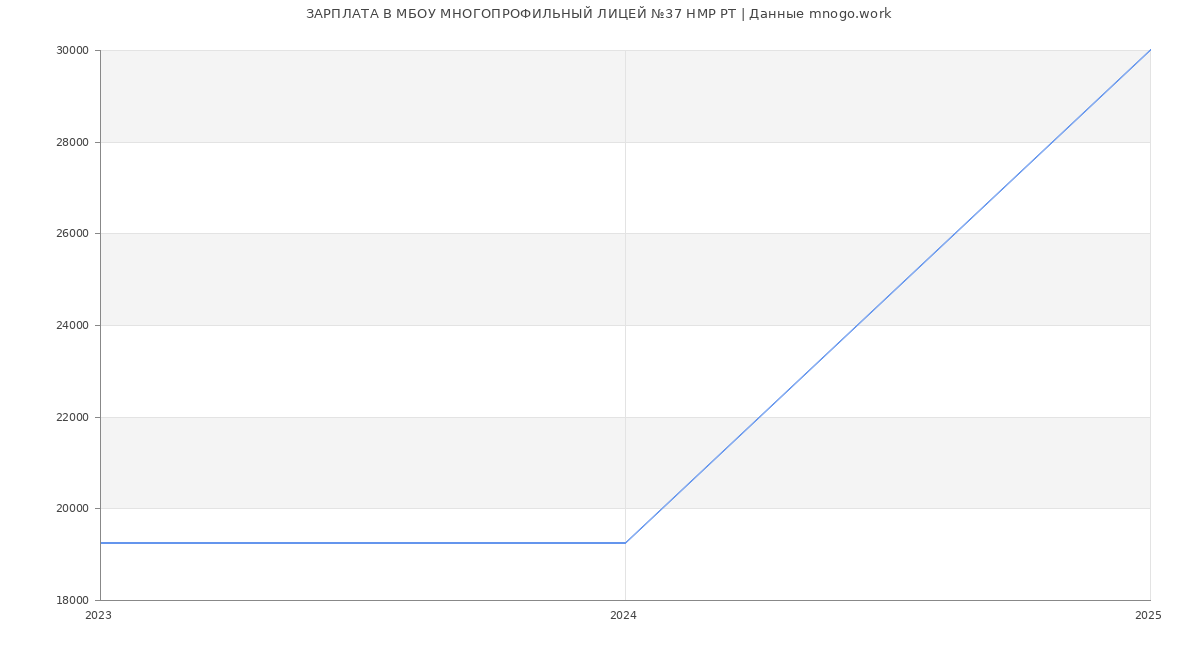Click the gray band between 24000 and 26000
Viewport: 1200px width, 650px height.
(625, 279)
